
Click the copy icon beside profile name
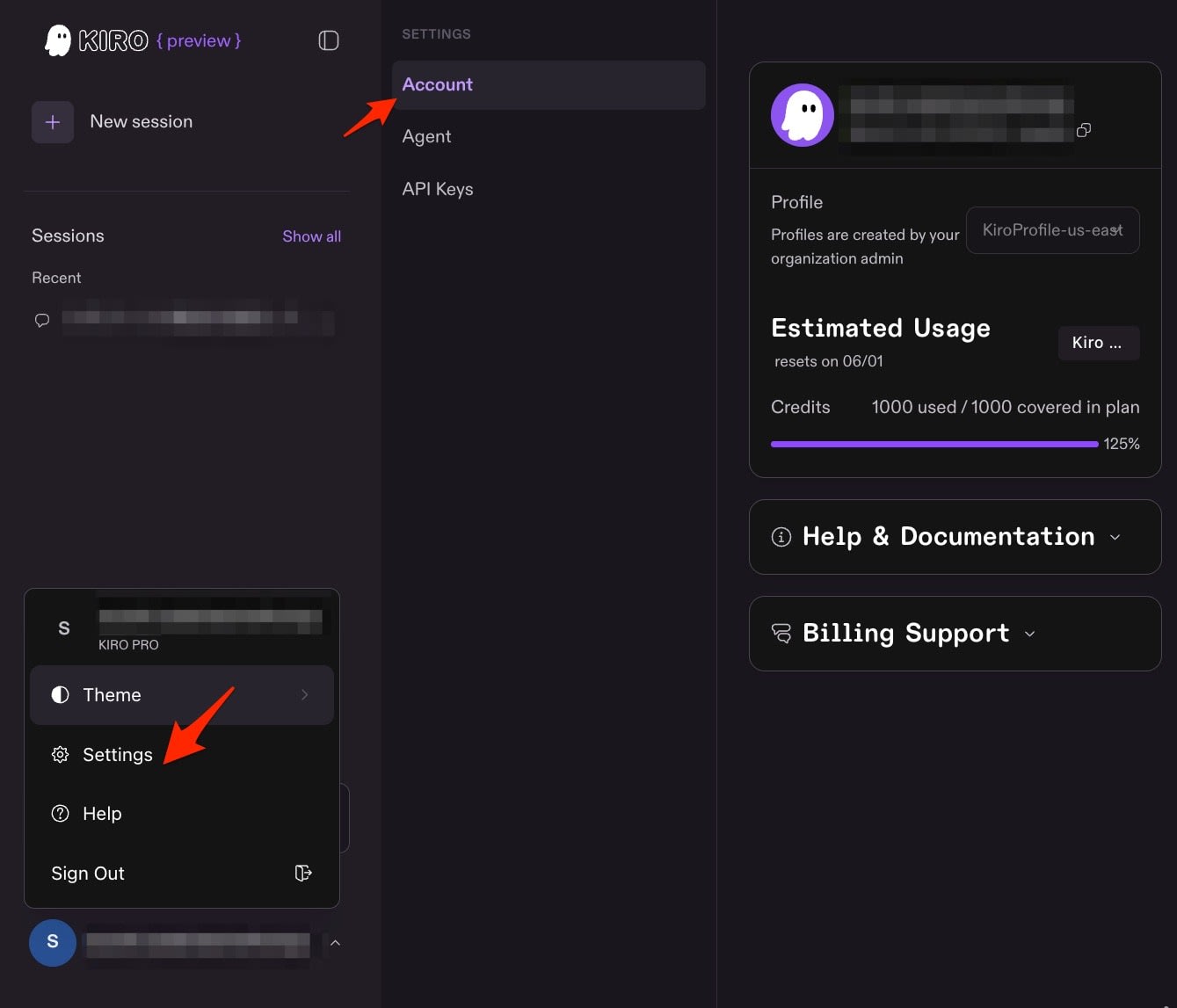[1084, 130]
